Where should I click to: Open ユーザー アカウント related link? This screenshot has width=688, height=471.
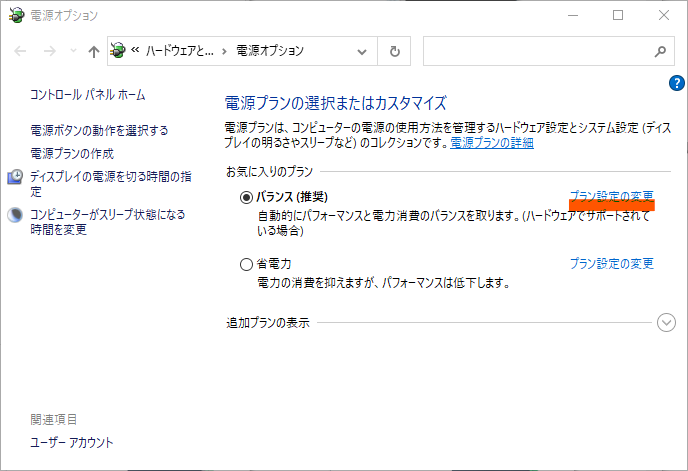pyautogui.click(x=72, y=442)
